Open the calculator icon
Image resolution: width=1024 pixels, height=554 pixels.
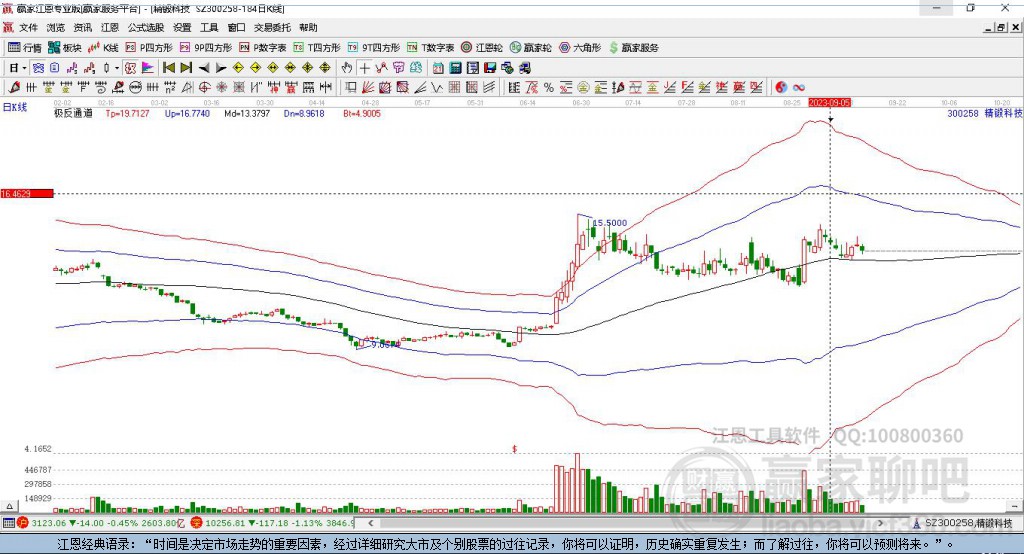455,68
